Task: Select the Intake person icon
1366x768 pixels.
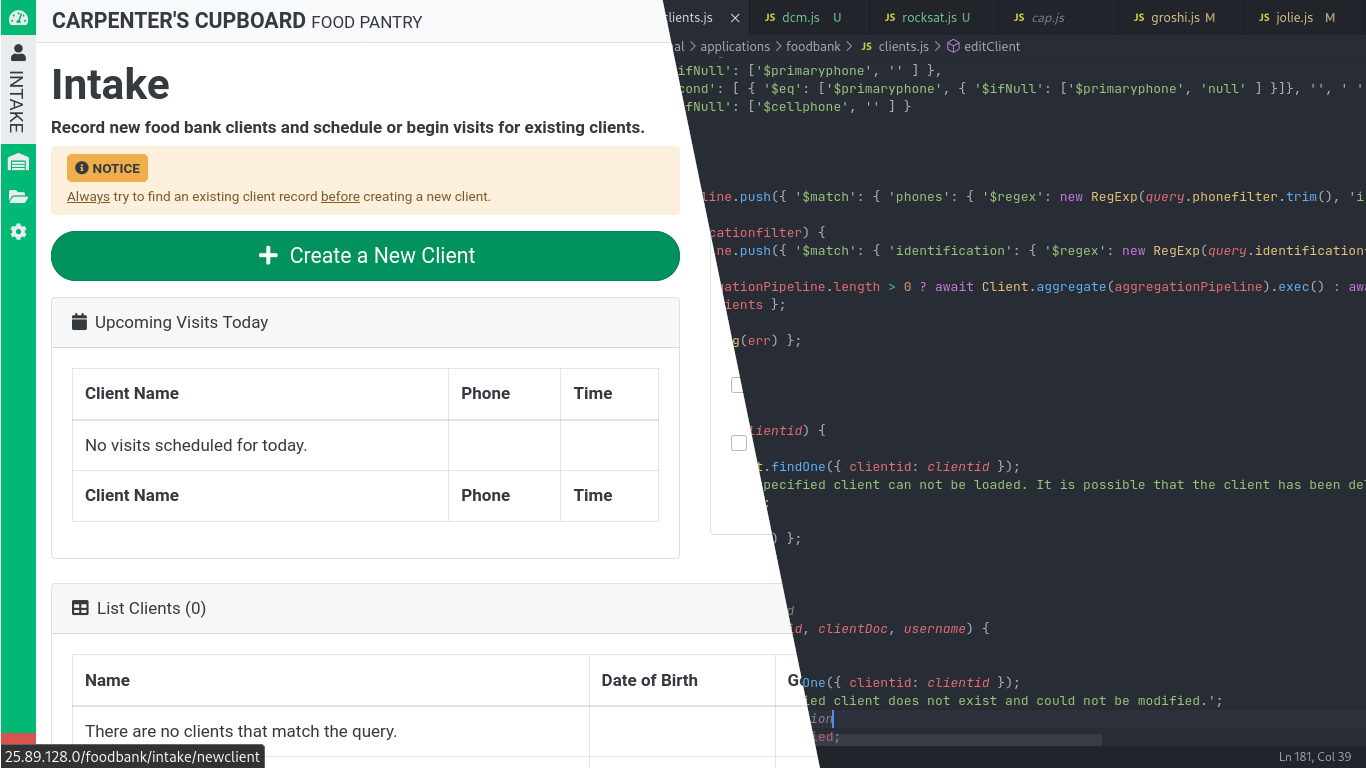Action: point(18,54)
